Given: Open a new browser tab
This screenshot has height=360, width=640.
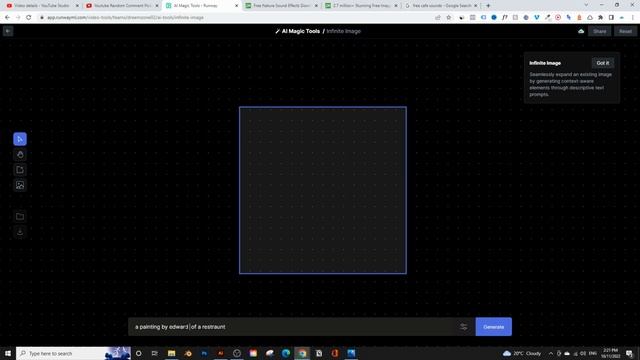Looking at the screenshot, I should click(x=488, y=6).
